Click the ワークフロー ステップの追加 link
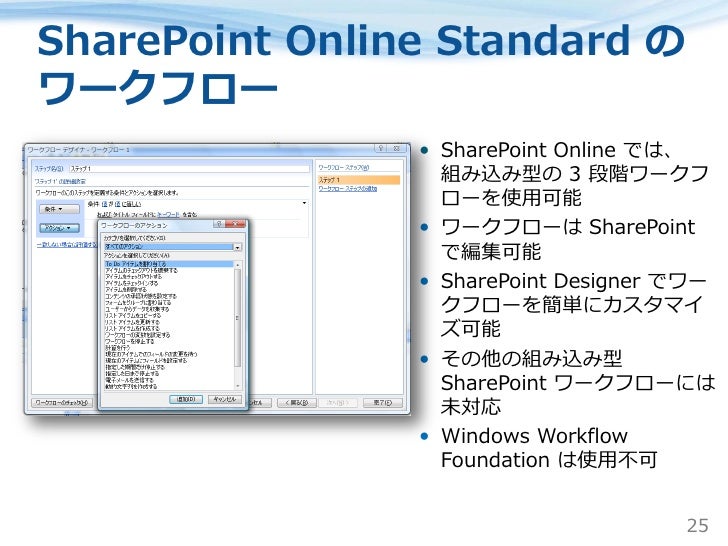The image size is (728, 546). 348,188
